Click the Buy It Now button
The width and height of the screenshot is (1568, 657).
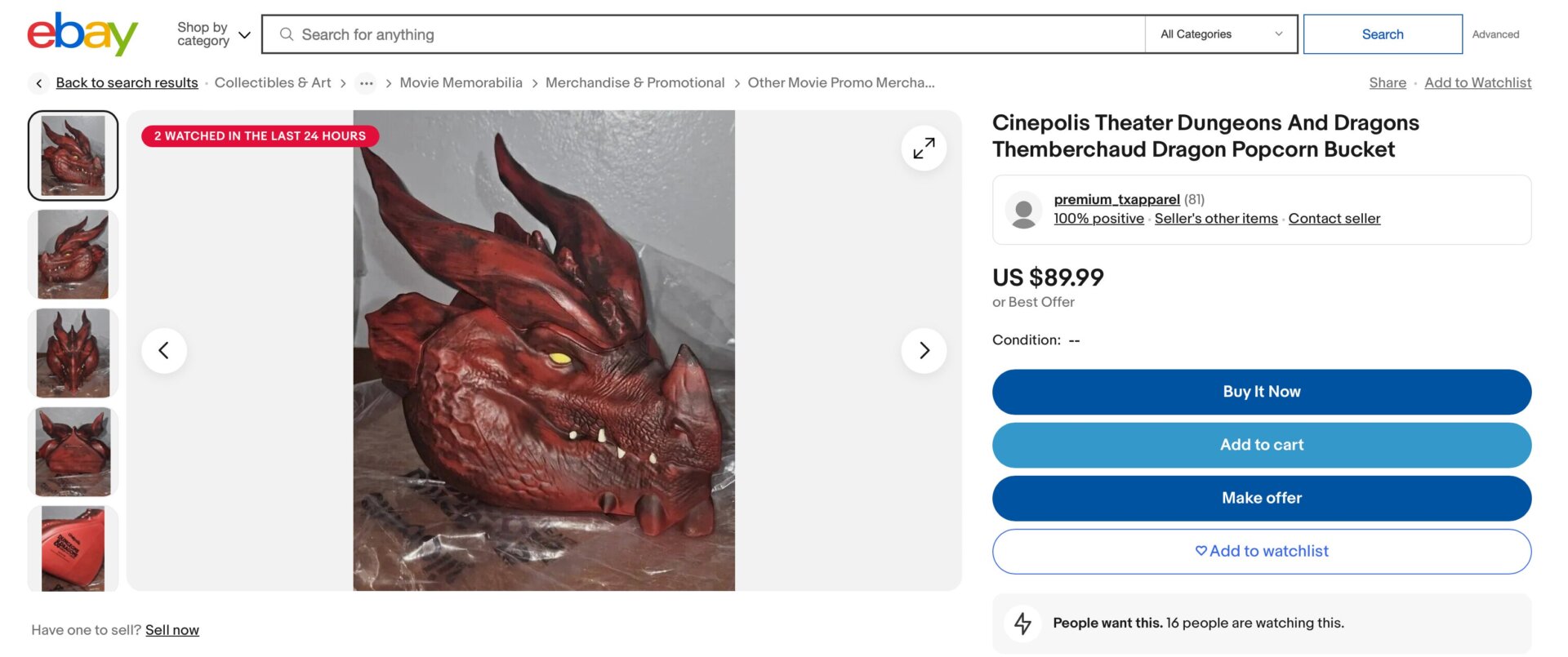click(1261, 392)
